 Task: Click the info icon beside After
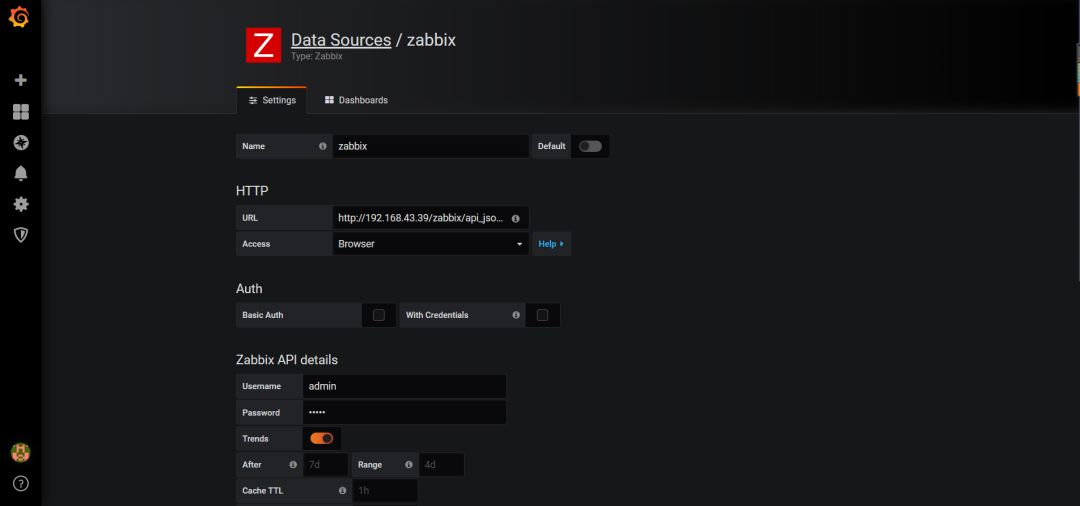(293, 465)
